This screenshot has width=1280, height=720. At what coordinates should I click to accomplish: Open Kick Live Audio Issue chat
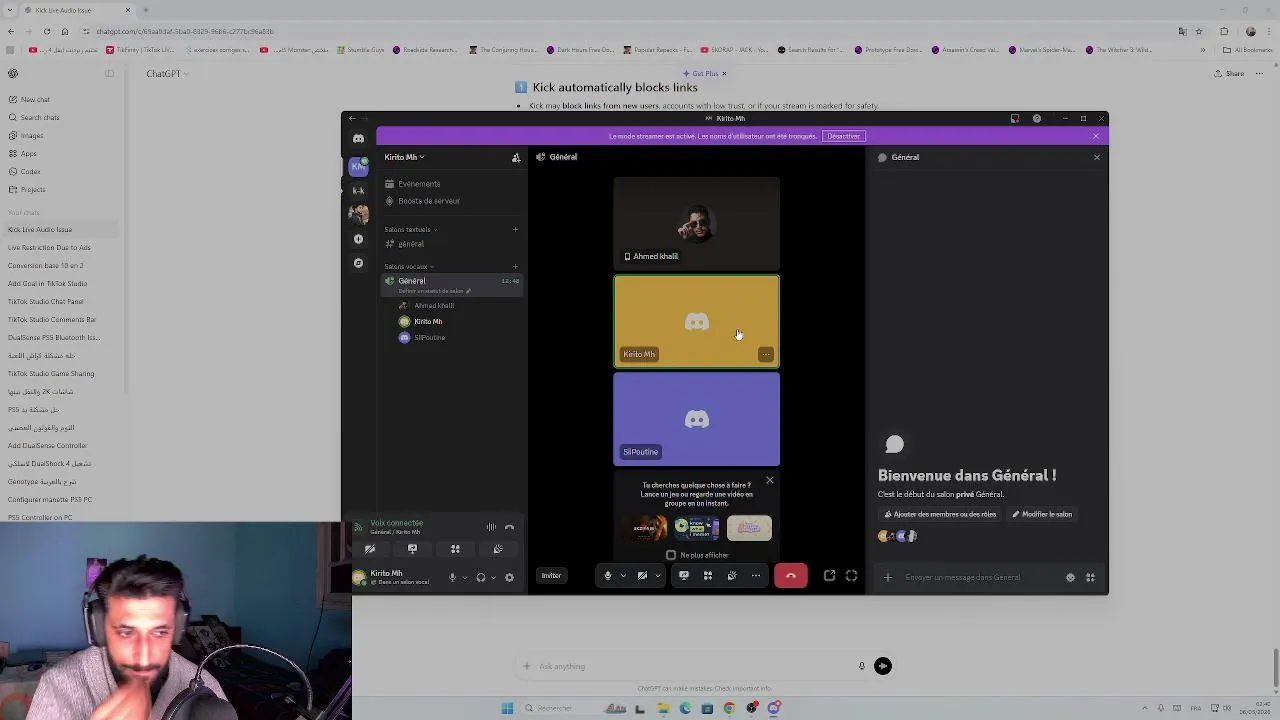pyautogui.click(x=60, y=230)
